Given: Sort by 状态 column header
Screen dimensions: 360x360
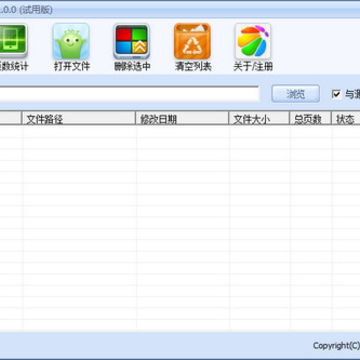Looking at the screenshot, I should [x=346, y=118].
